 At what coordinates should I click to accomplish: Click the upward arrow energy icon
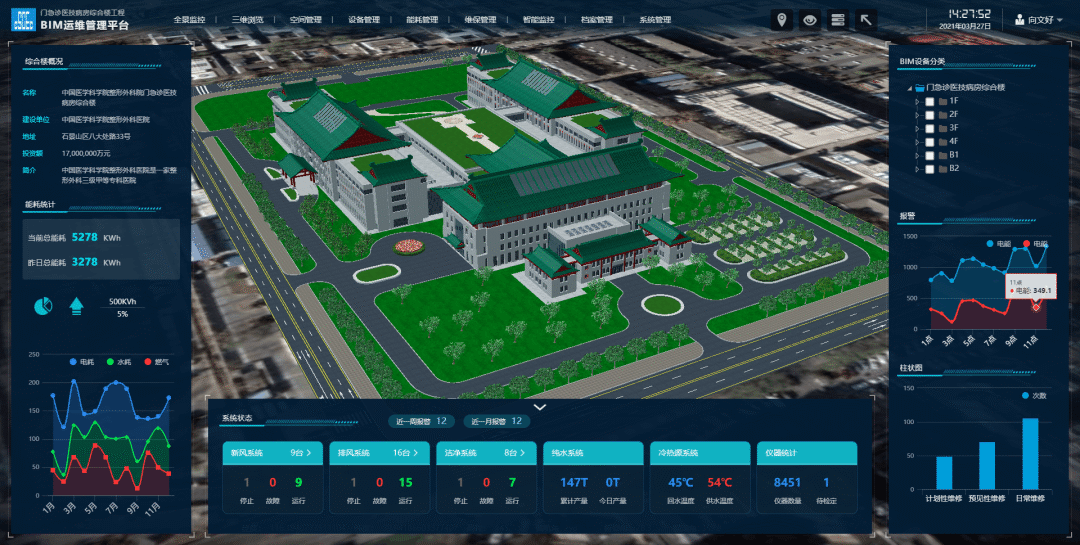point(76,306)
